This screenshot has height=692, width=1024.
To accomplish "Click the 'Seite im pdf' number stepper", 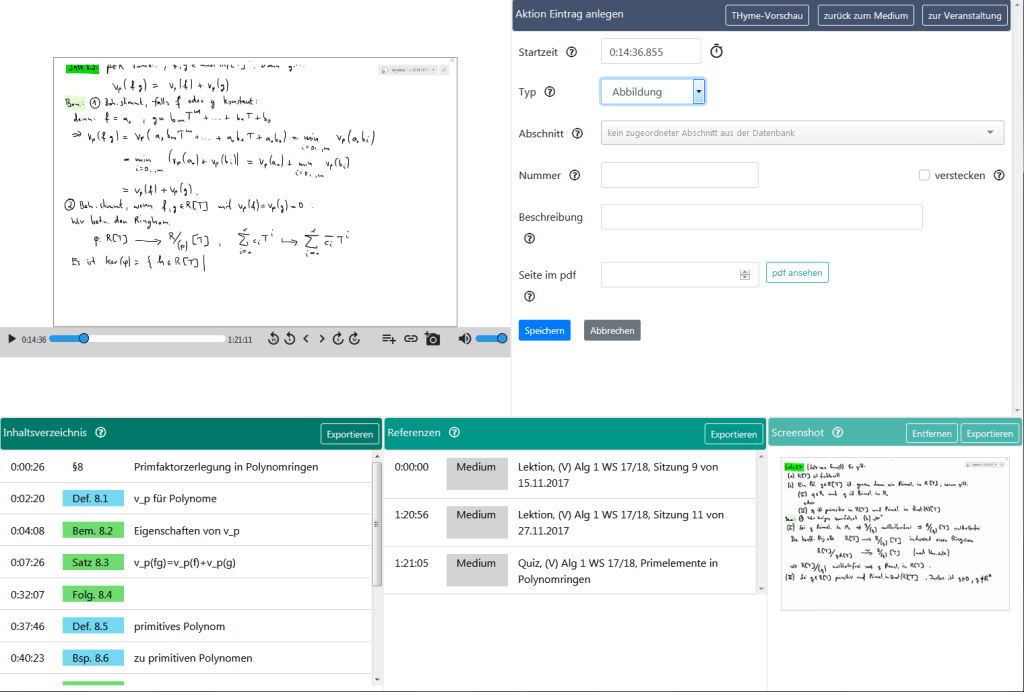I will pyautogui.click(x=744, y=274).
